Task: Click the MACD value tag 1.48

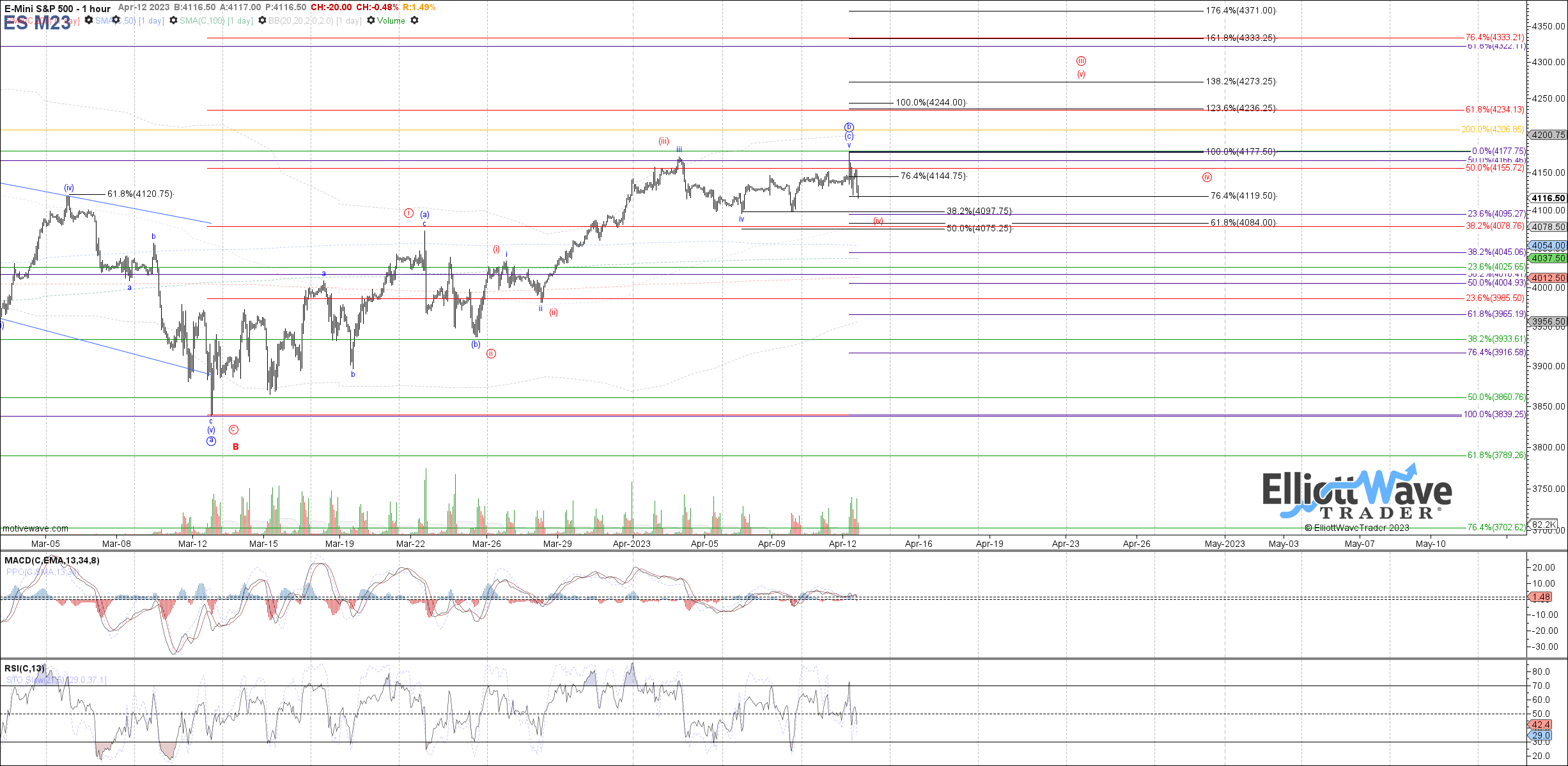Action: (x=1541, y=597)
